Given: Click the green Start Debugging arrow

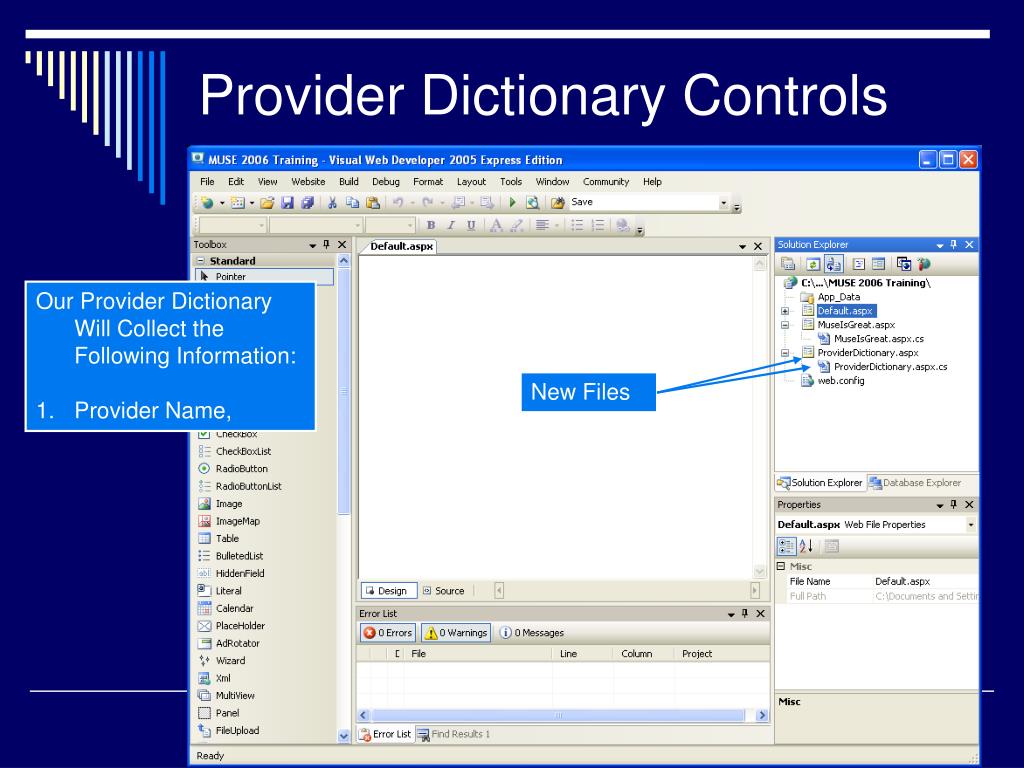Looking at the screenshot, I should tap(513, 203).
